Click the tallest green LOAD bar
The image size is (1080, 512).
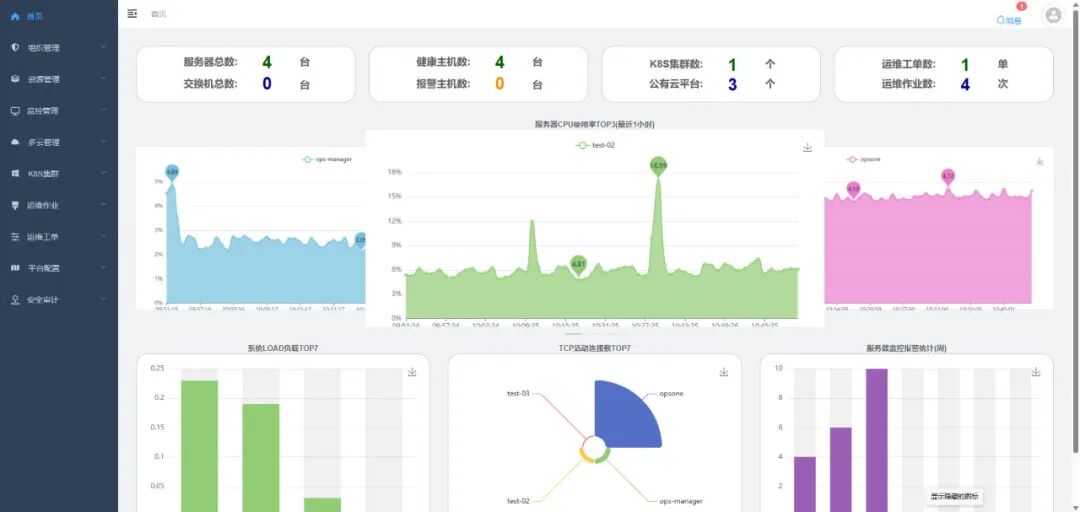tap(200, 446)
